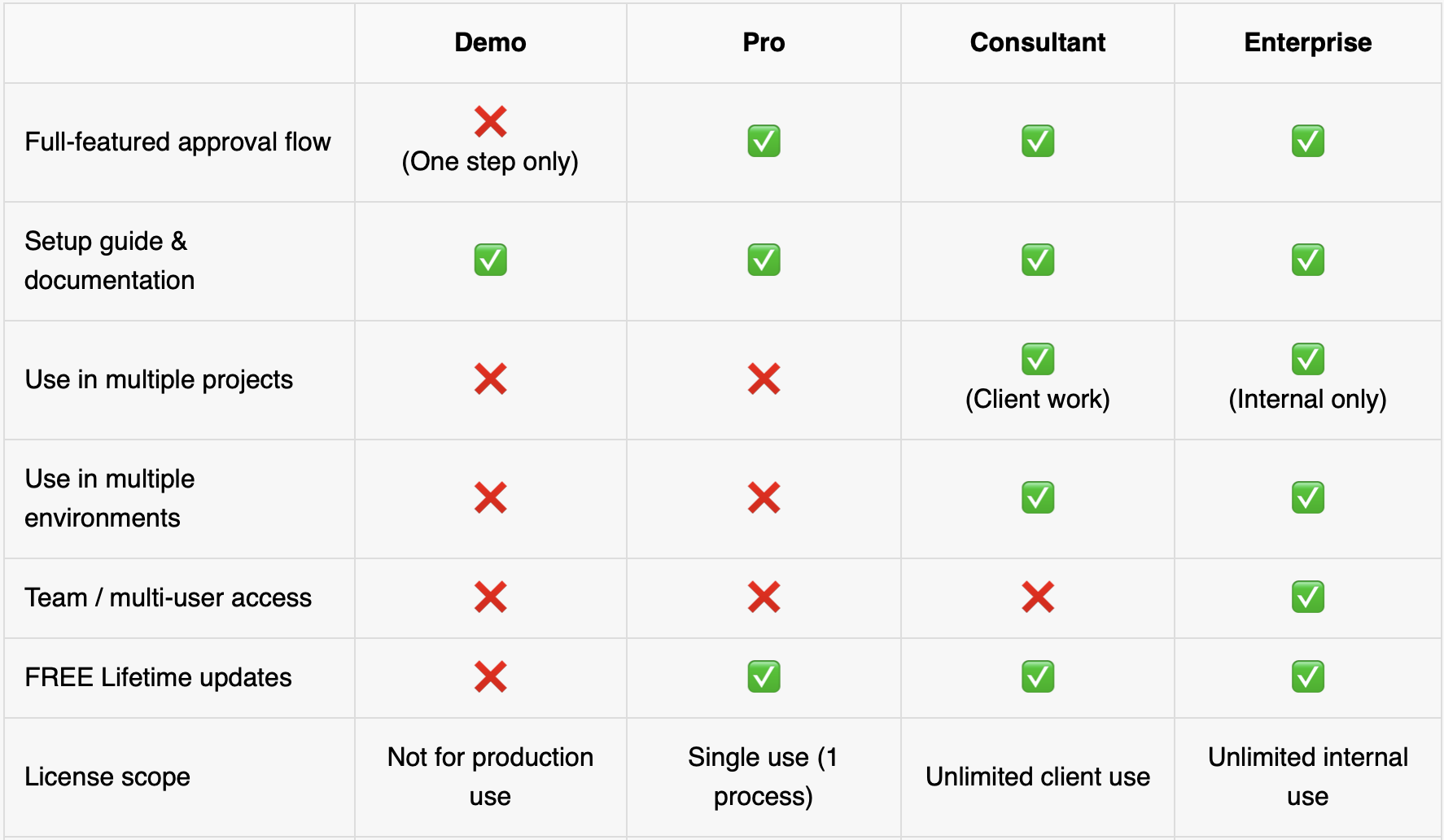Select the Consultant column header
Image resolution: width=1444 pixels, height=840 pixels.
(1038, 42)
